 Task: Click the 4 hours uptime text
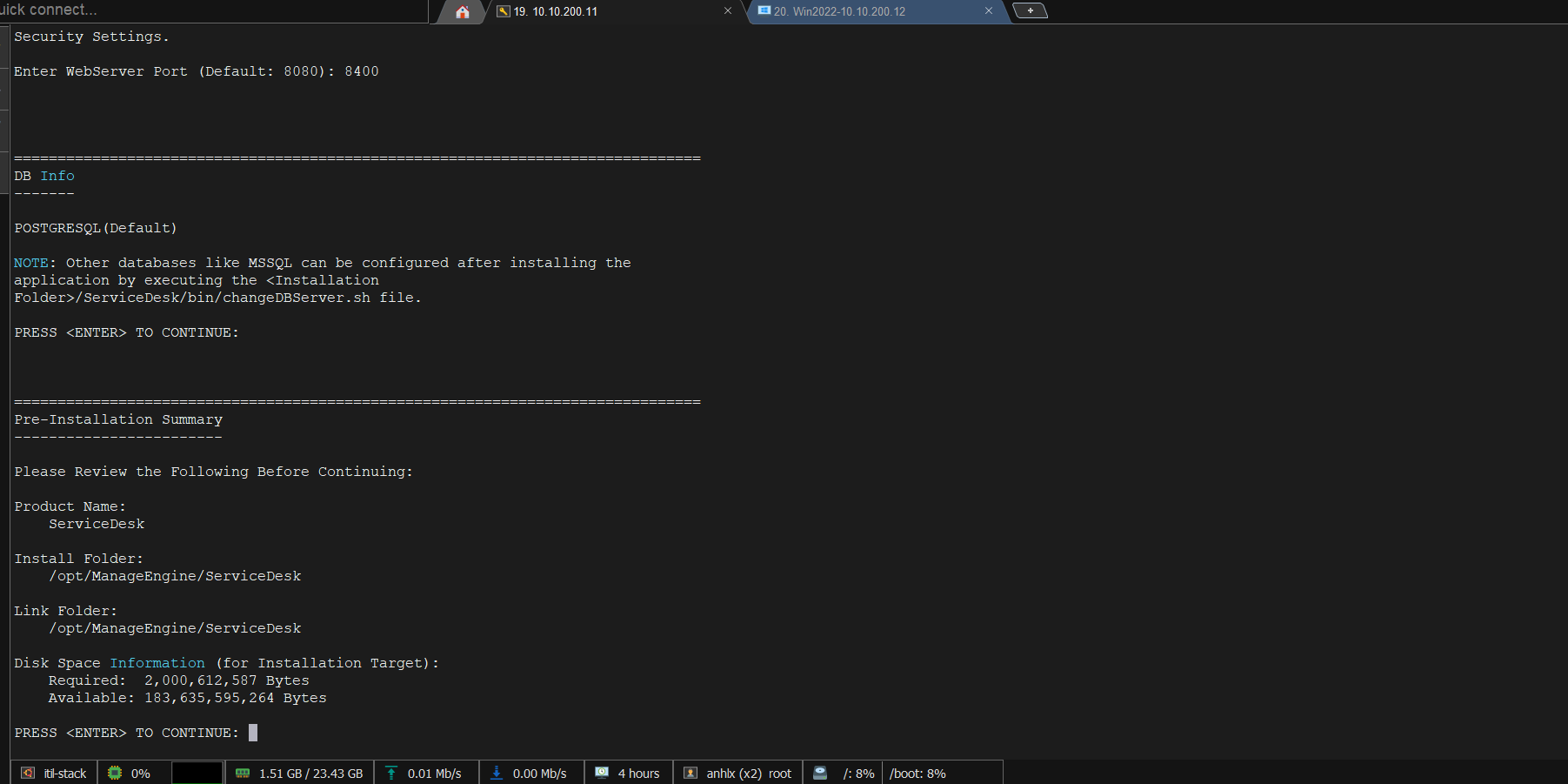(638, 774)
